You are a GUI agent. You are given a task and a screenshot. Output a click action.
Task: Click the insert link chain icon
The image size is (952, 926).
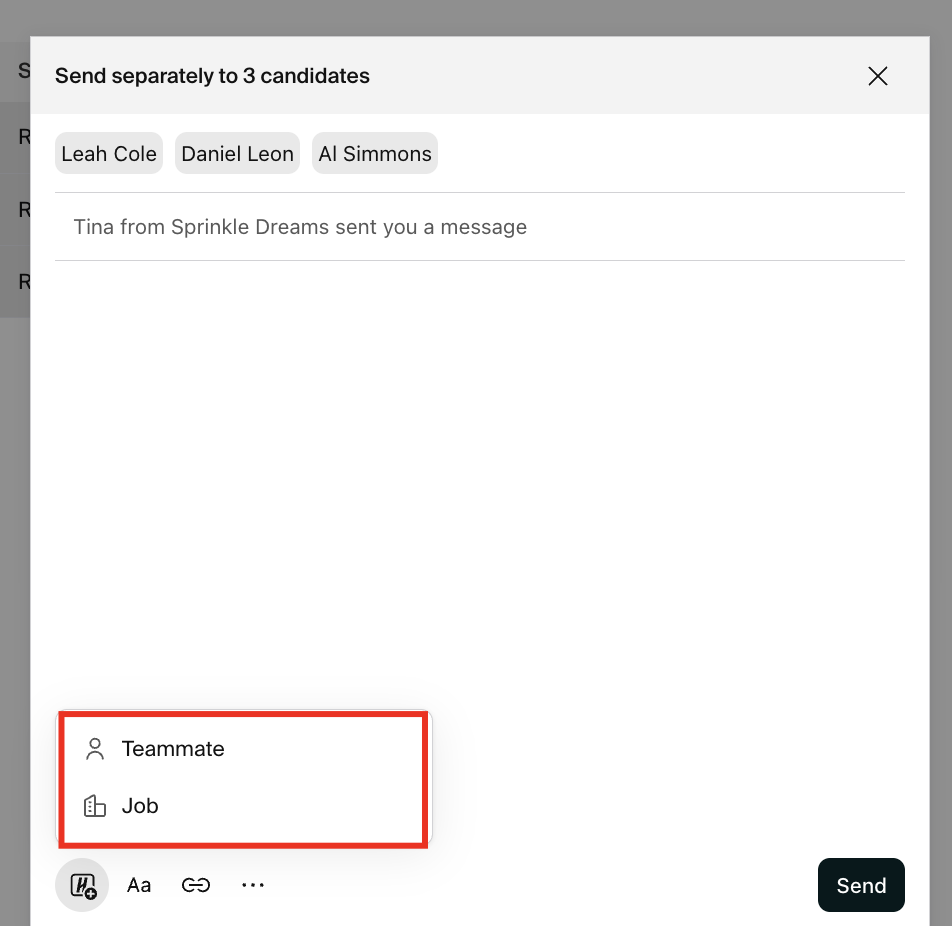coord(196,885)
